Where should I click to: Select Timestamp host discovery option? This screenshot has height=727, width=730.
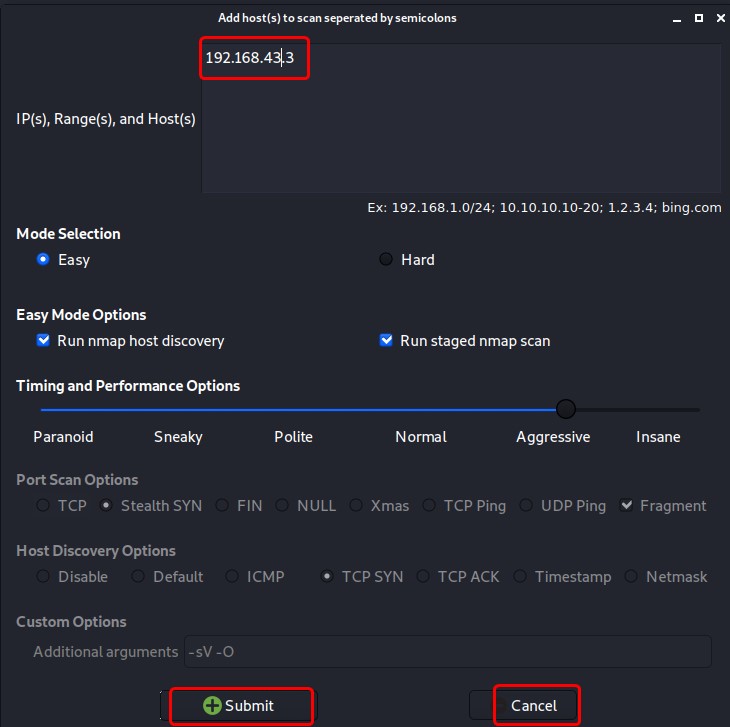[520, 576]
